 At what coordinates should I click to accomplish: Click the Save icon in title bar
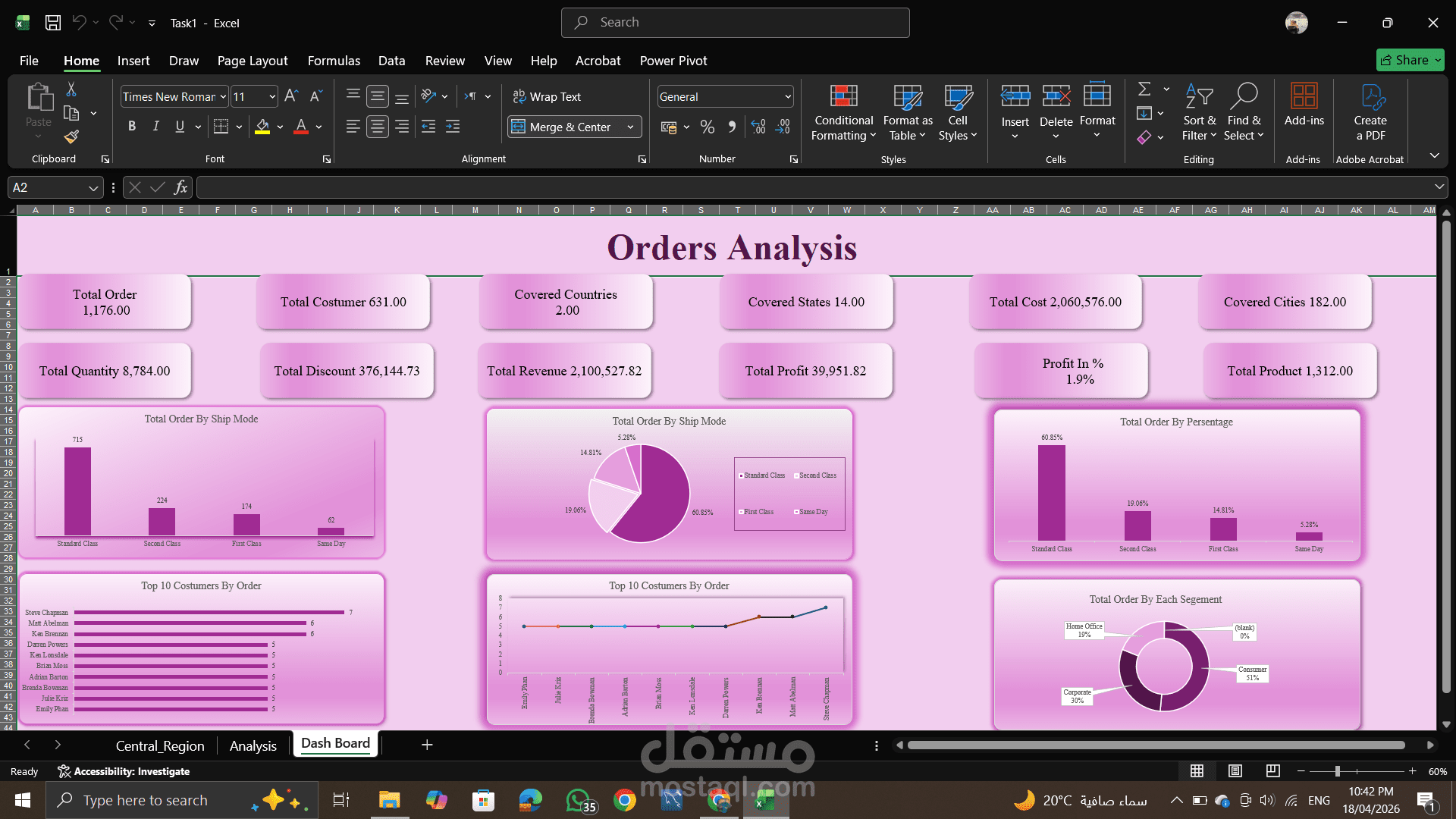point(53,23)
